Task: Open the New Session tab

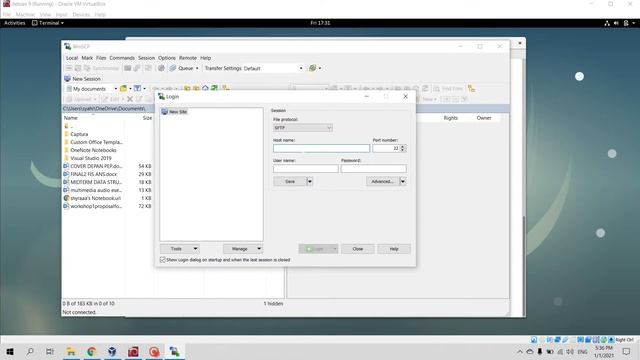Action: (82, 79)
